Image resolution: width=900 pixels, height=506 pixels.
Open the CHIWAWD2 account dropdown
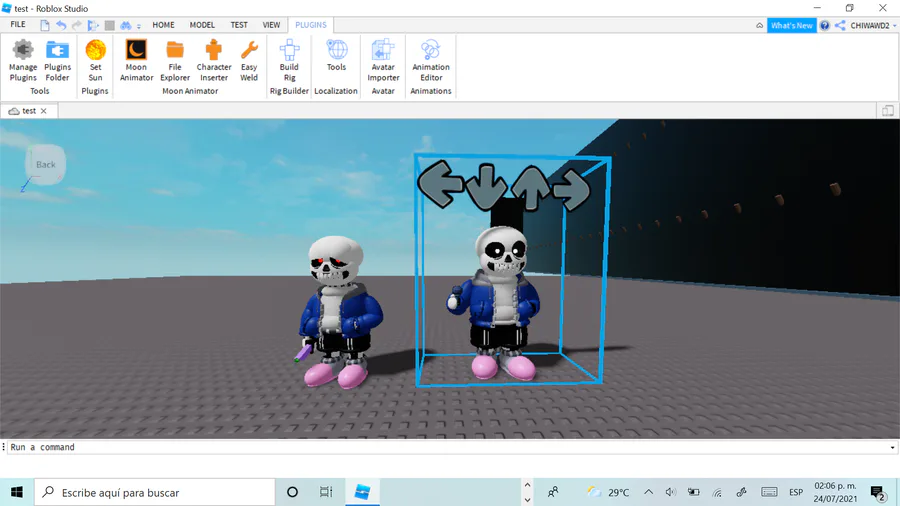coord(873,25)
